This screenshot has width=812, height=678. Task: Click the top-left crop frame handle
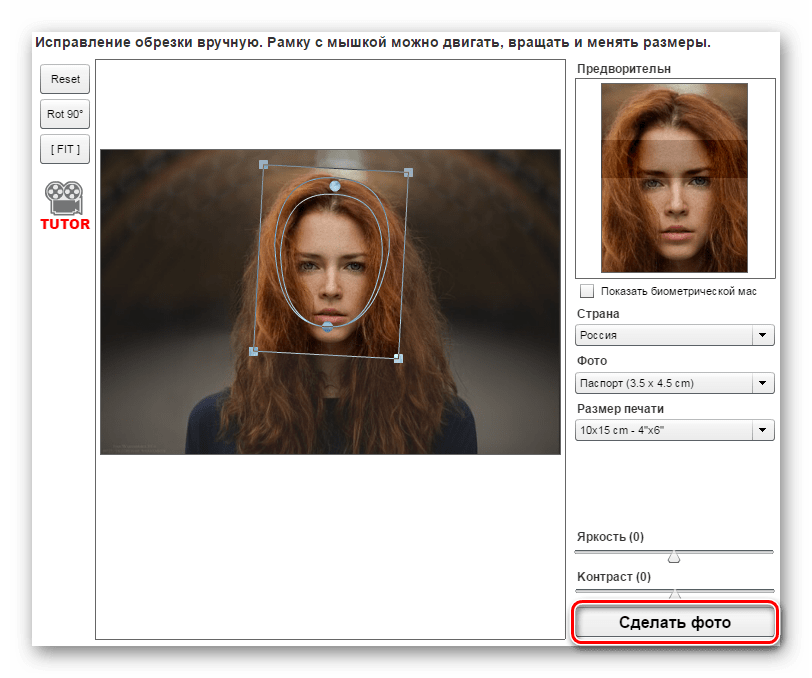pyautogui.click(x=263, y=164)
